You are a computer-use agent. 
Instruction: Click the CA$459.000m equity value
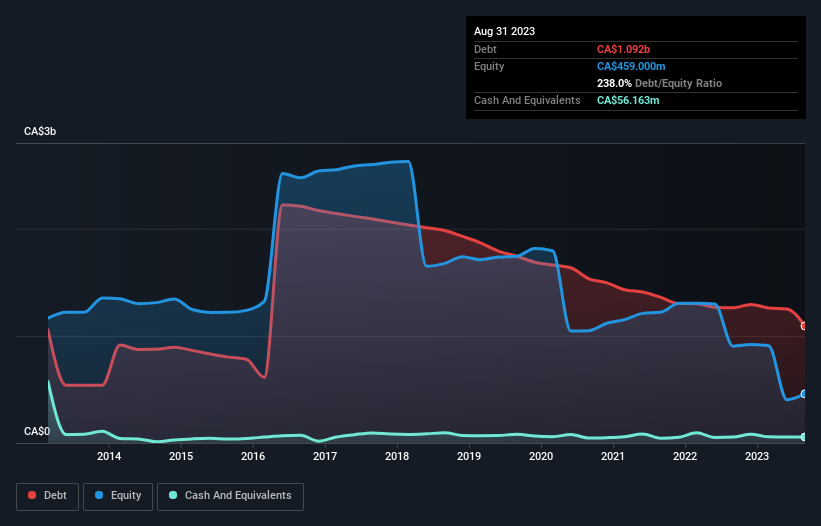coord(631,66)
